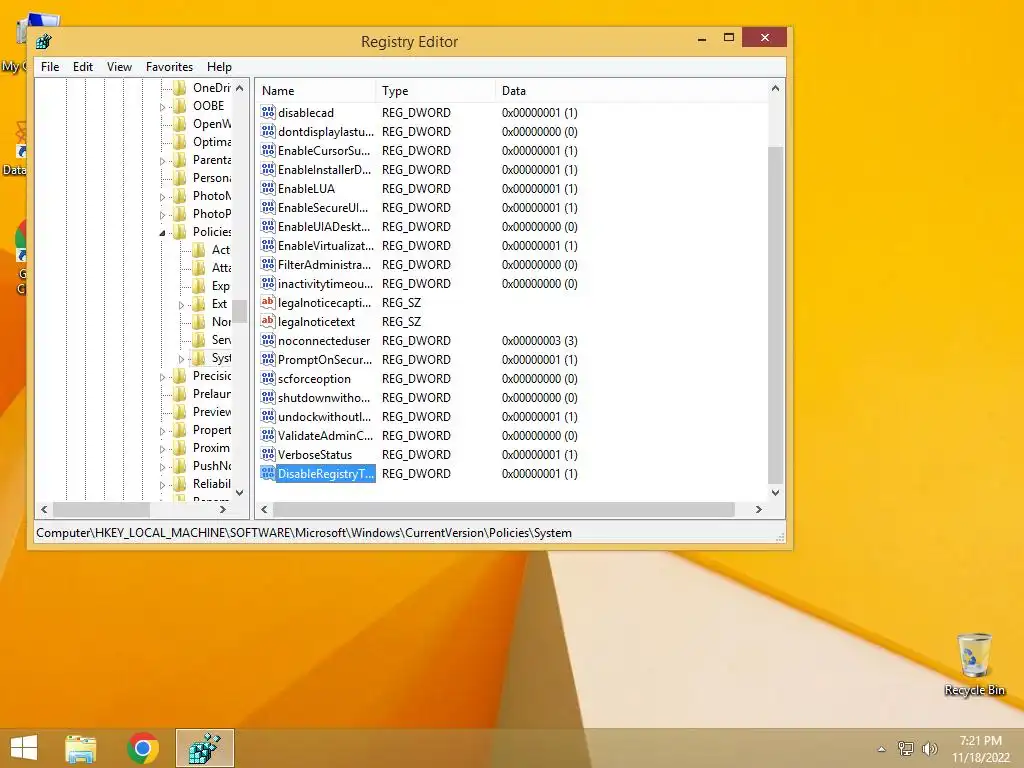
Task: Open the File menu
Action: pyautogui.click(x=50, y=67)
